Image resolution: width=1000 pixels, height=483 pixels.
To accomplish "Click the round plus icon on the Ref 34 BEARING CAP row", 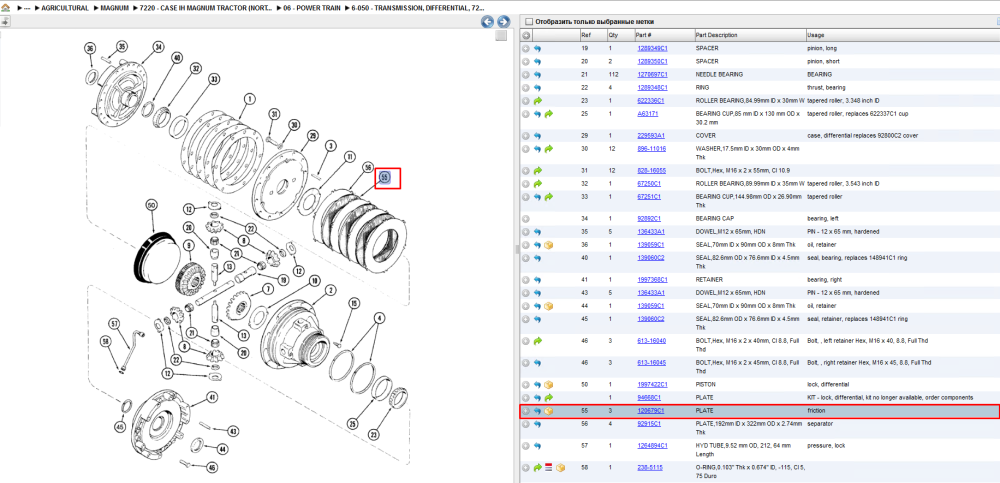I will pyautogui.click(x=526, y=218).
